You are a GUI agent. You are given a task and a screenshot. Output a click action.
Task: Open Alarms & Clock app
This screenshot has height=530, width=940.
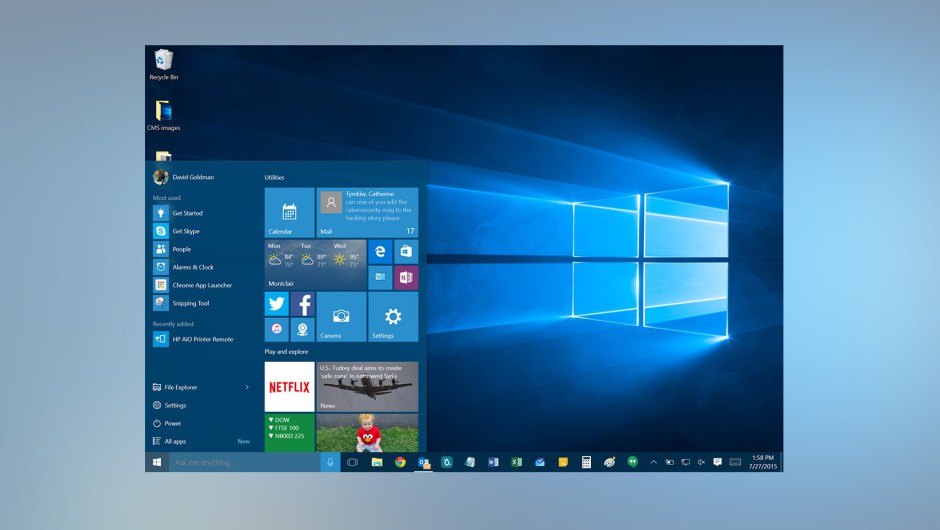coord(193,267)
